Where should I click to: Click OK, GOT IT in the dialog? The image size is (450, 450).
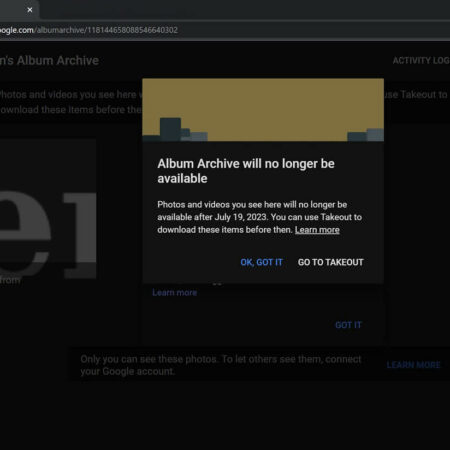point(261,262)
